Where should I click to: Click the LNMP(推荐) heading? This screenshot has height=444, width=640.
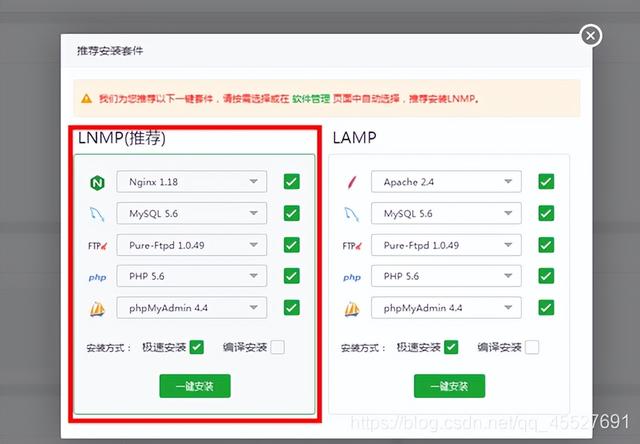point(122,138)
